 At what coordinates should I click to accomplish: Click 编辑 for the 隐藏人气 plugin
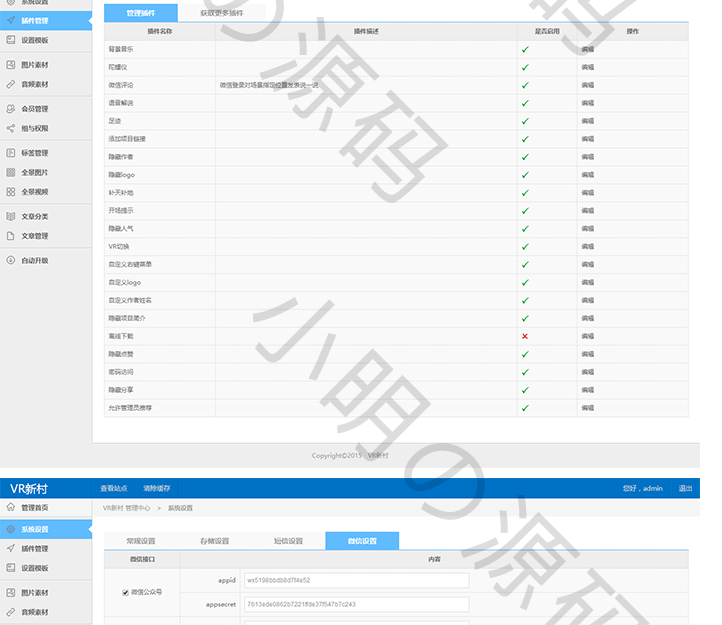[588, 229]
